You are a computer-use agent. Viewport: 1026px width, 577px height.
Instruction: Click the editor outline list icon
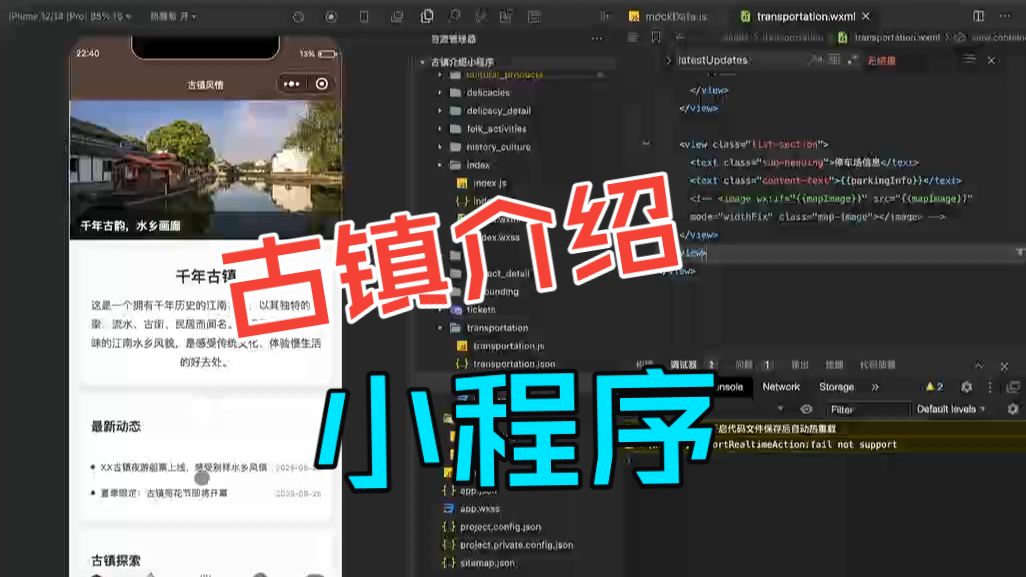pos(632,37)
